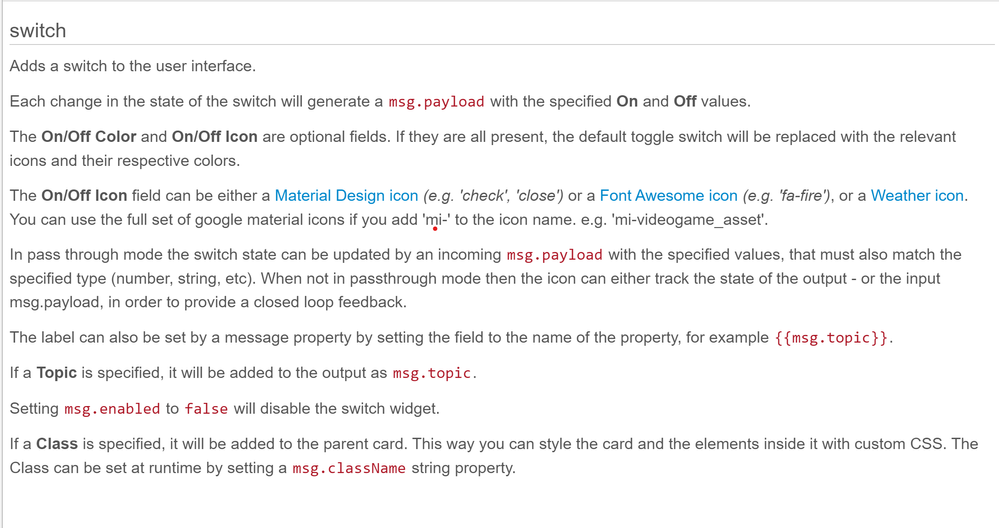Click the bold 'Class' word
The image size is (999, 528).
(57, 444)
